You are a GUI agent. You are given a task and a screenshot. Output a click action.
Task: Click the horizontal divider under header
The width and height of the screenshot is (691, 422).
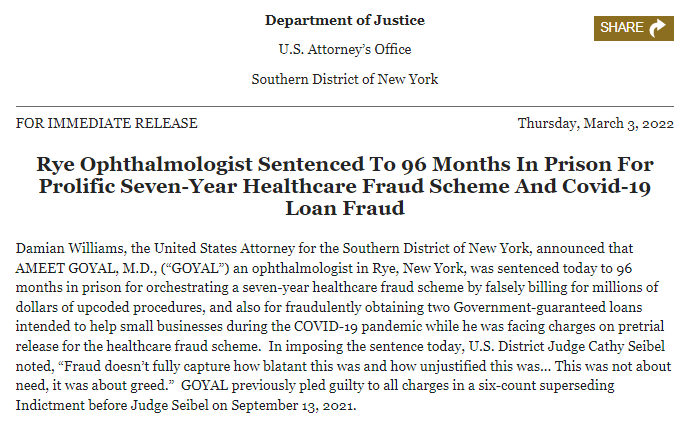[x=345, y=107]
